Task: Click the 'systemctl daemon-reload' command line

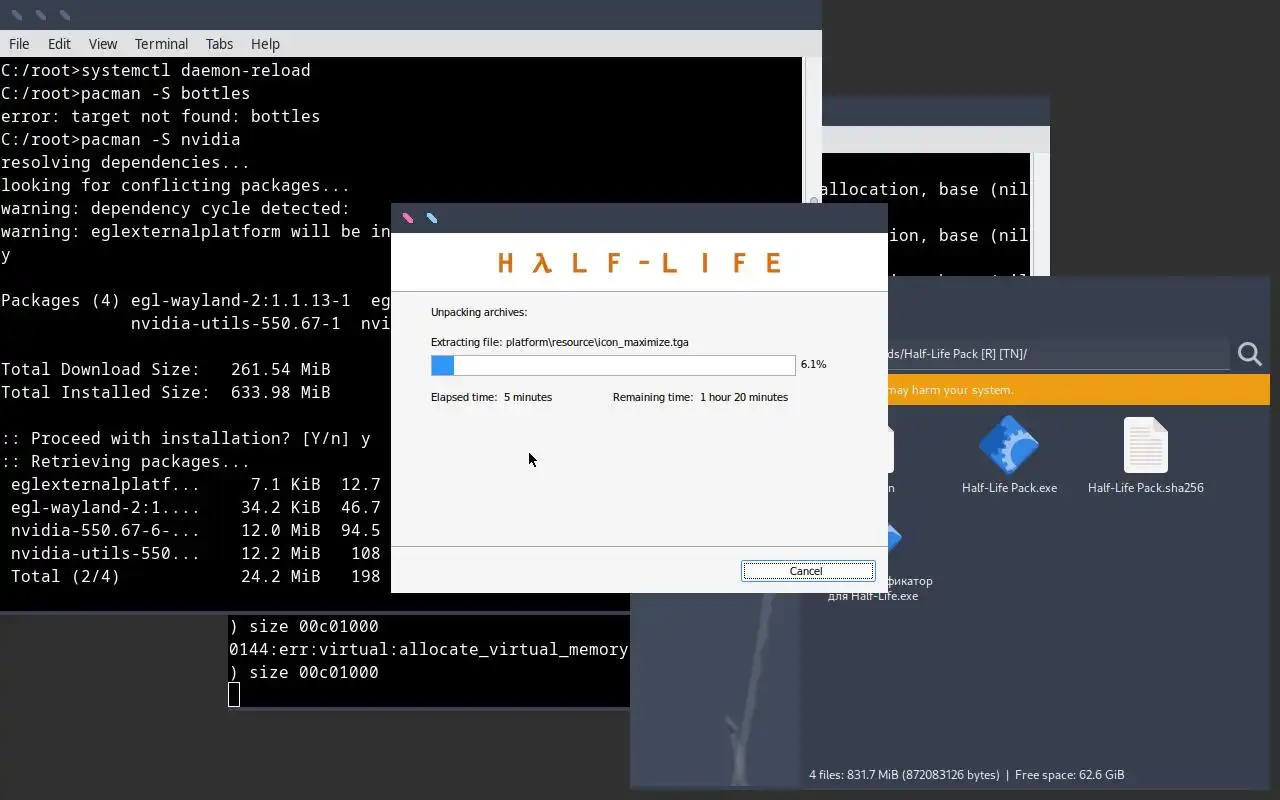Action: (x=156, y=70)
